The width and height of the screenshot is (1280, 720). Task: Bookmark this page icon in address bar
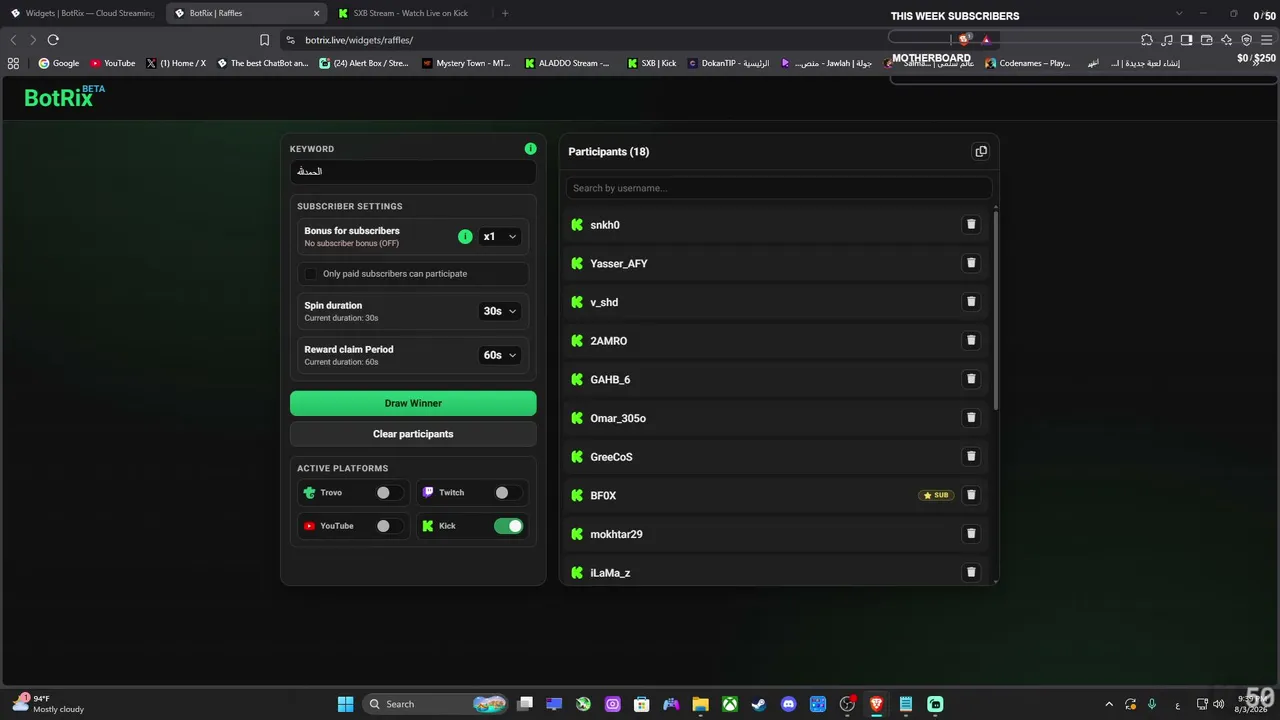tap(264, 40)
